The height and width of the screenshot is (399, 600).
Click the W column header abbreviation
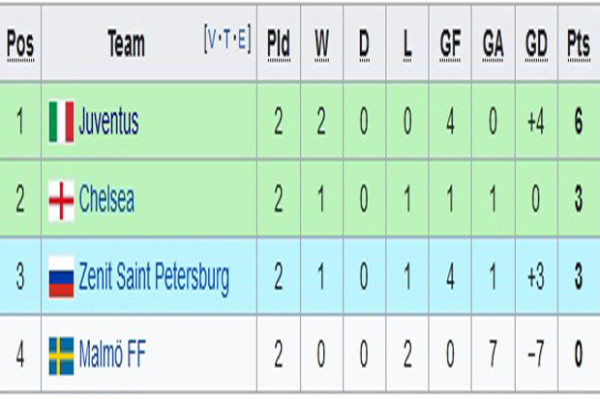pos(321,44)
